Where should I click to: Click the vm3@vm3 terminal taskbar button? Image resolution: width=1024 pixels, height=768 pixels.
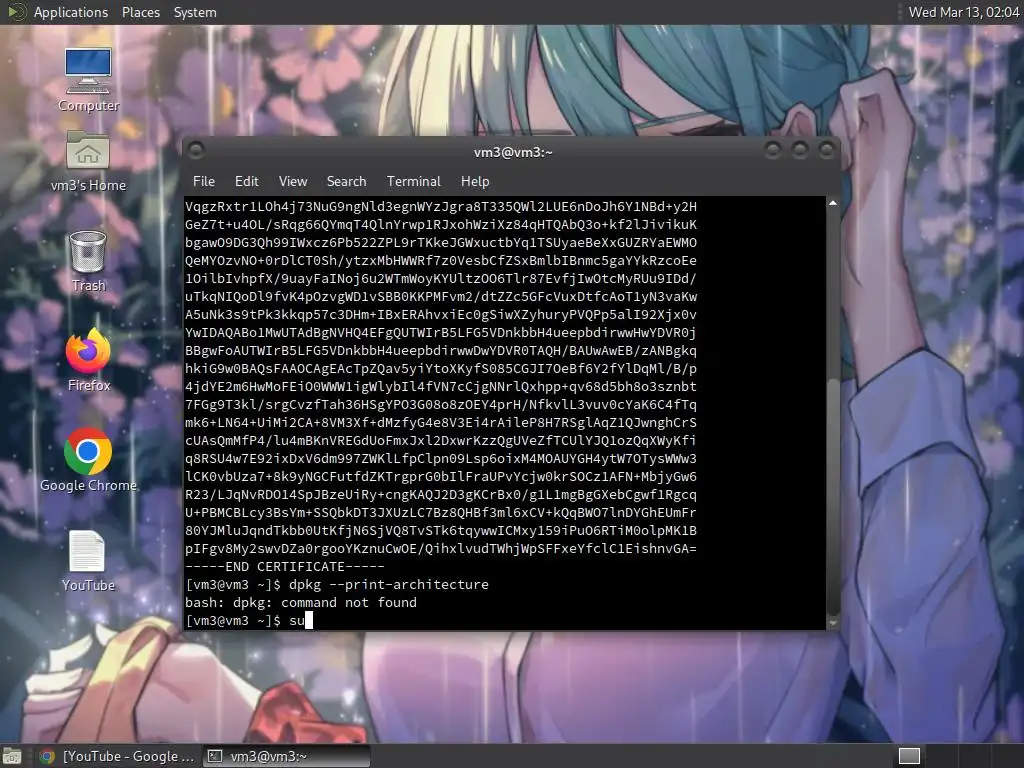[x=286, y=756]
